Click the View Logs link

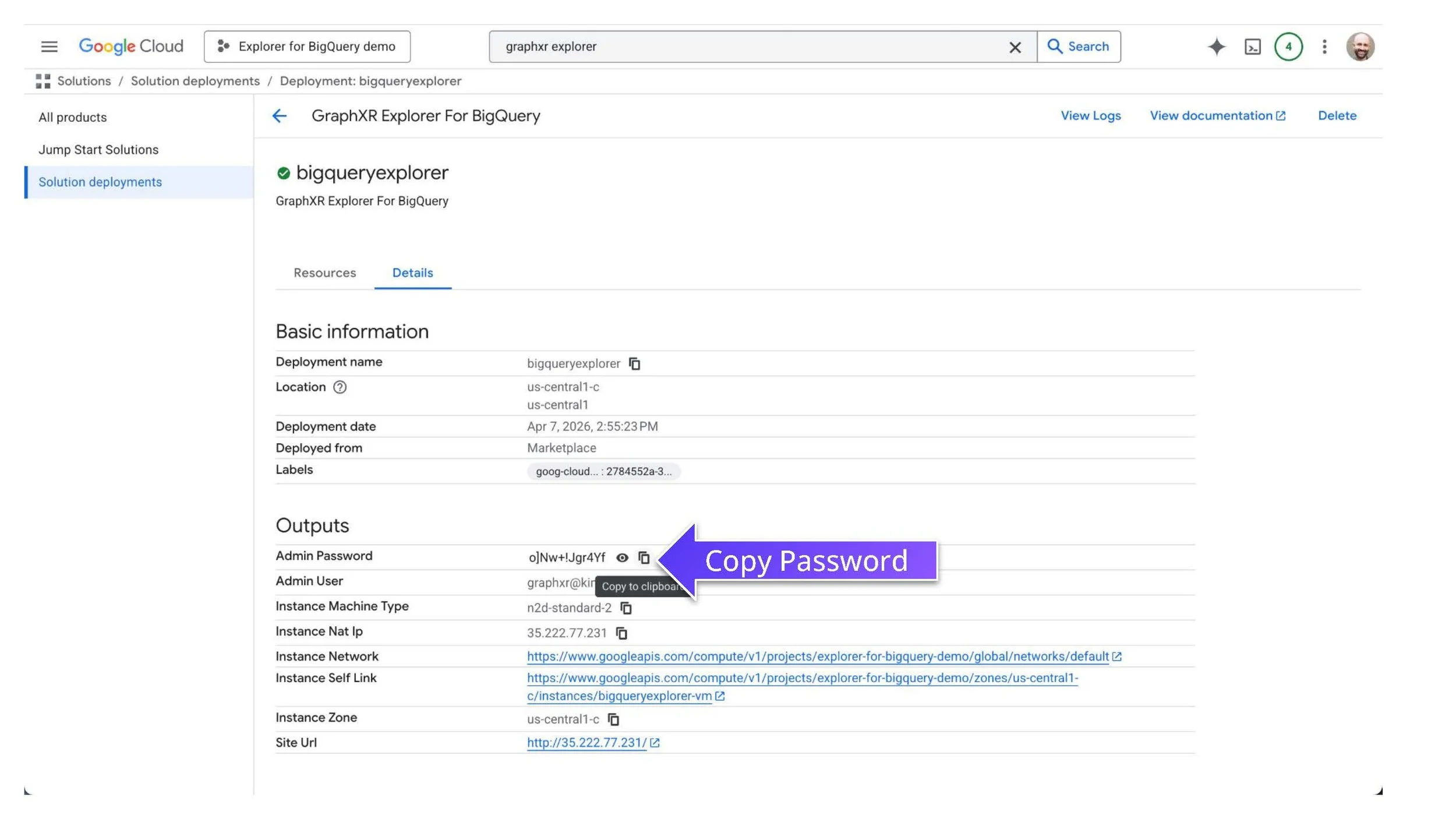[x=1090, y=115]
